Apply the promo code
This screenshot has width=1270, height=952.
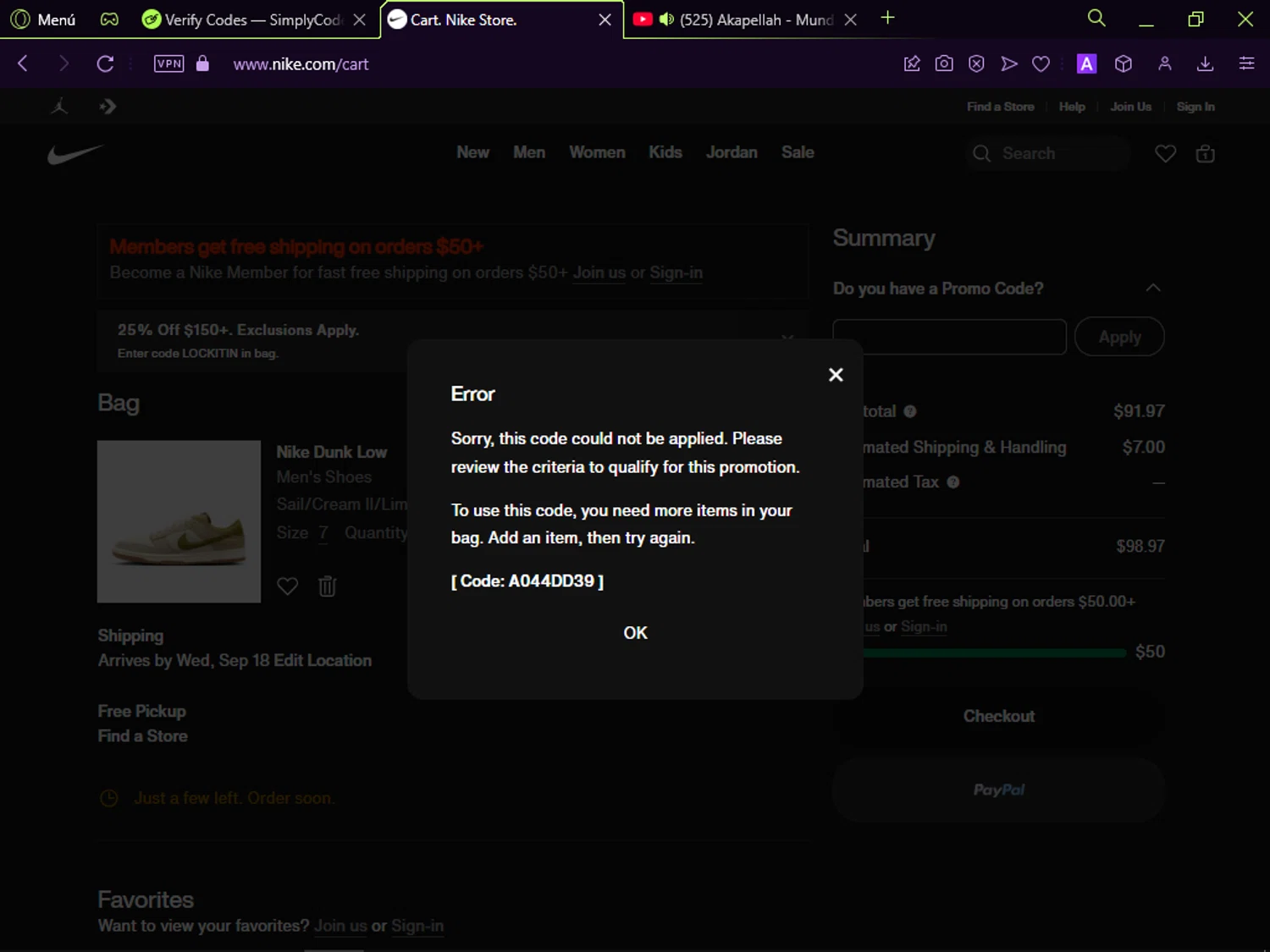1119,337
